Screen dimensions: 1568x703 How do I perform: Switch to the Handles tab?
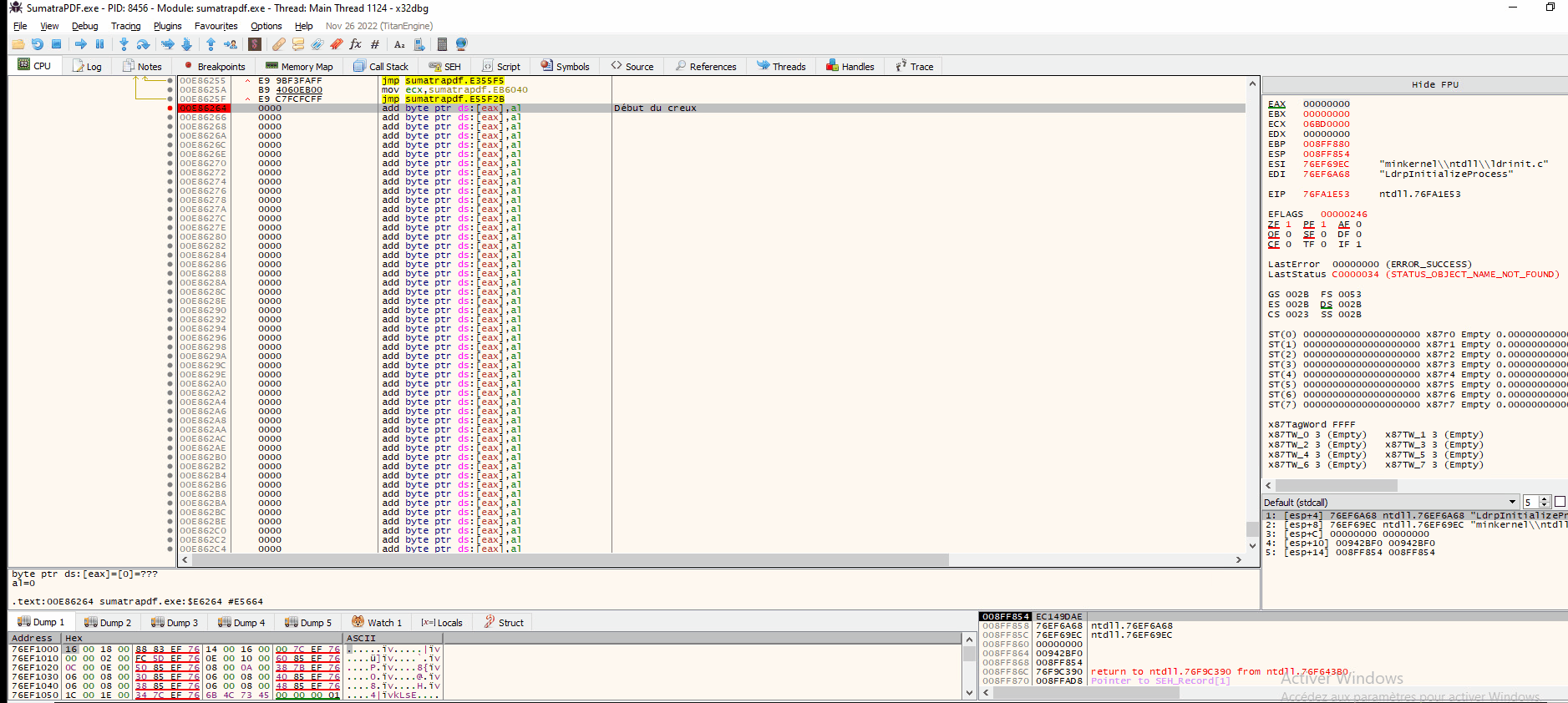click(850, 66)
